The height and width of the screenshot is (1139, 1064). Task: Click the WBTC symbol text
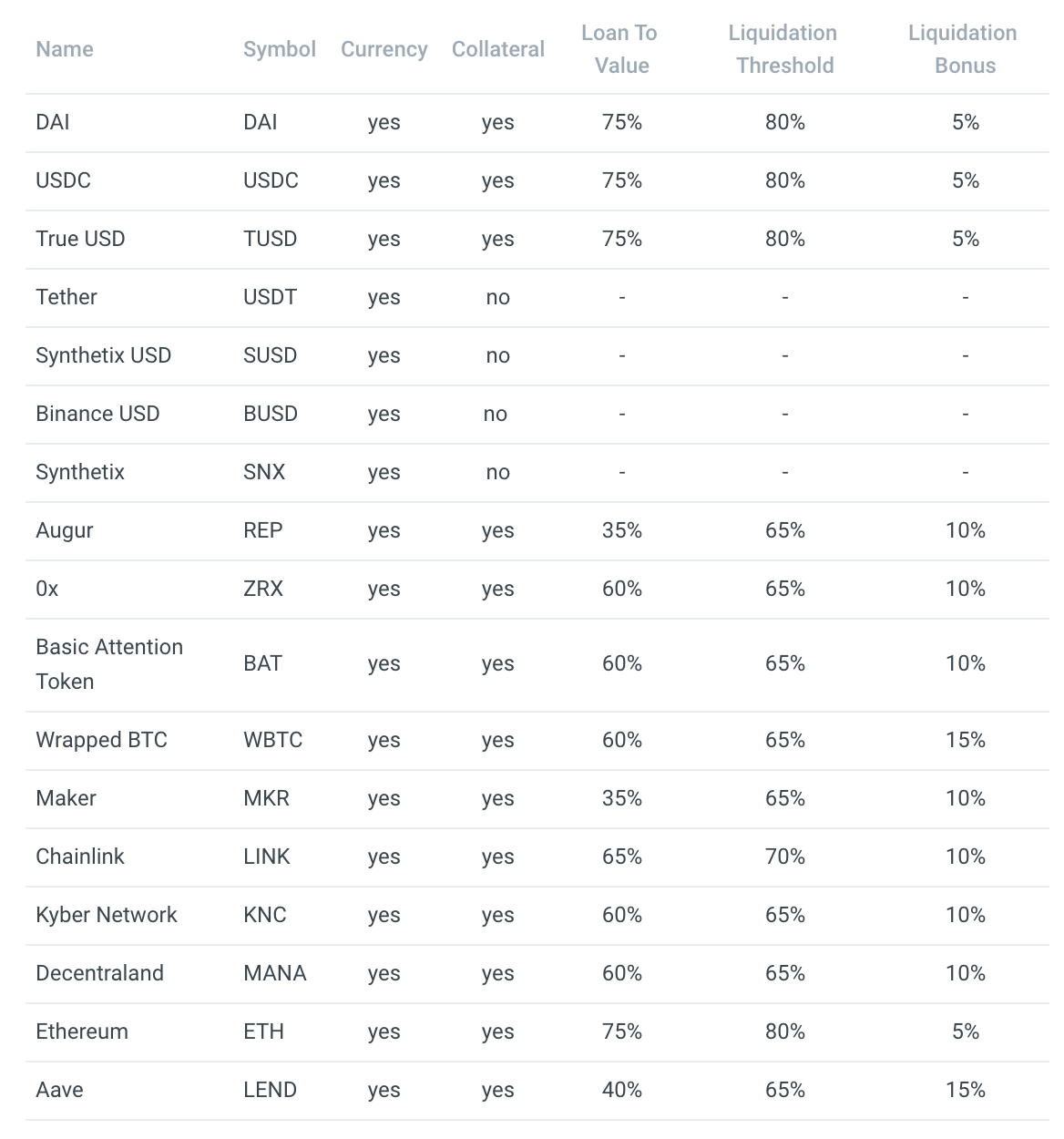click(273, 740)
